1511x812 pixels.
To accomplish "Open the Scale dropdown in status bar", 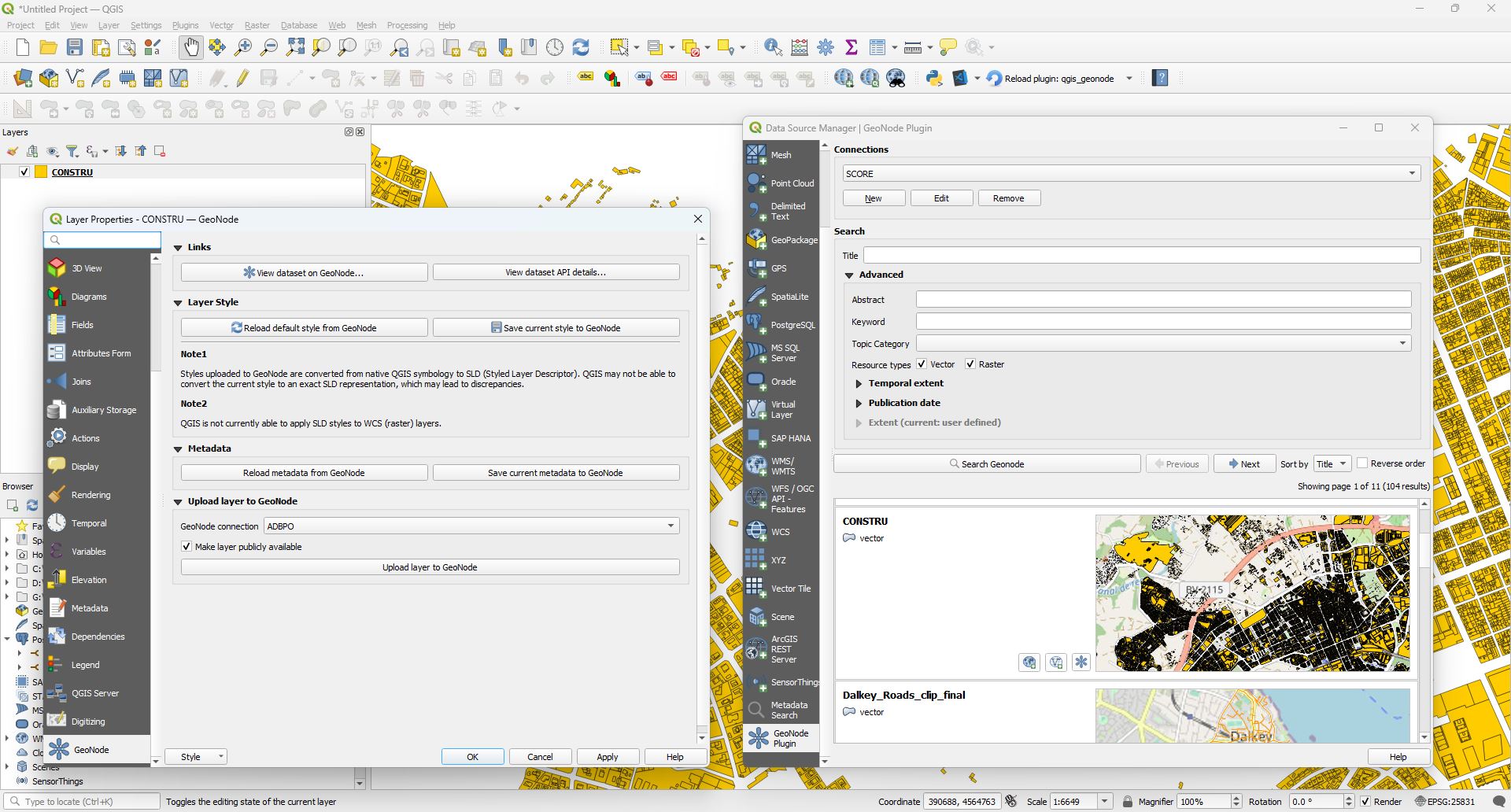I will [1104, 802].
